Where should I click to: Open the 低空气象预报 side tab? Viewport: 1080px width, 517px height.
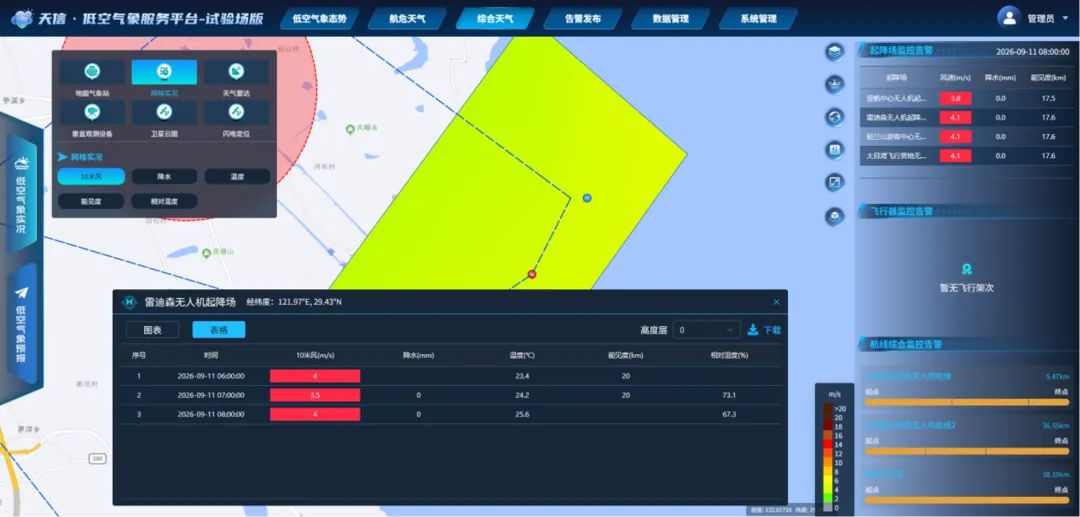click(22, 322)
